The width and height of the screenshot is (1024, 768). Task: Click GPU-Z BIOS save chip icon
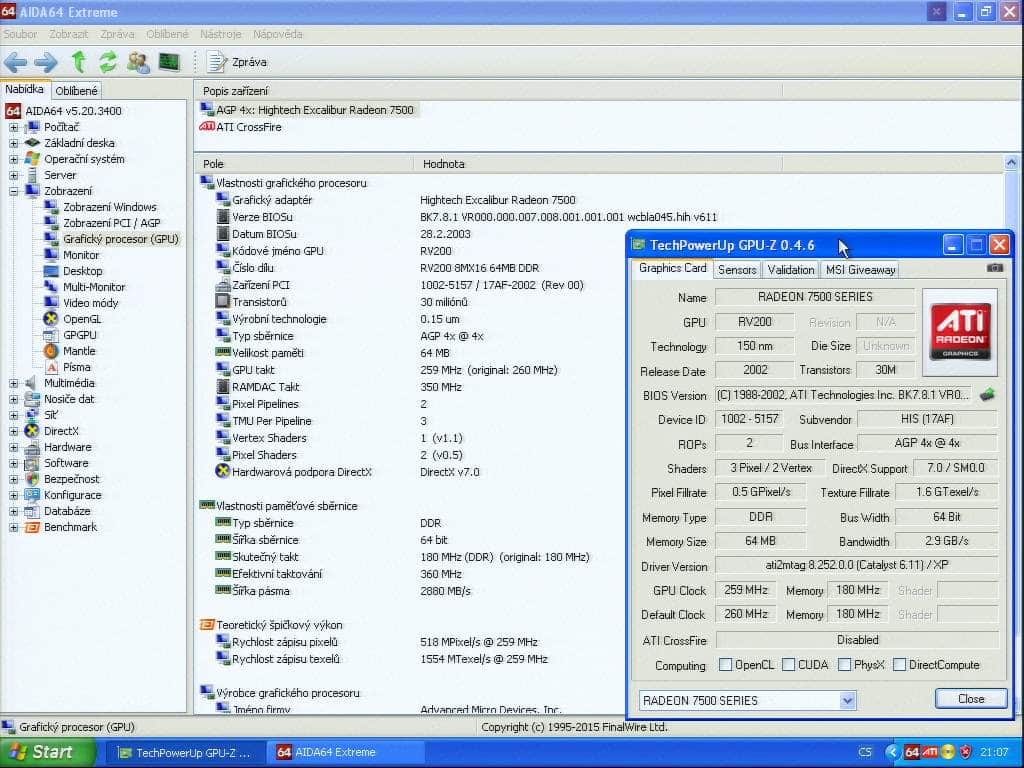(987, 394)
